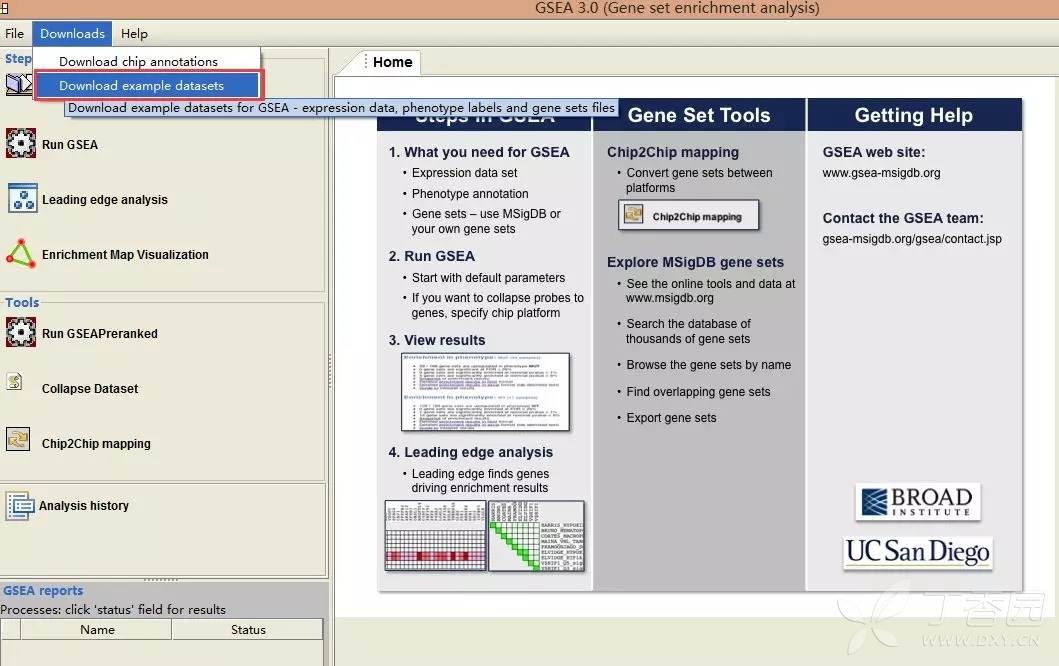Click the icon inside the Chip2Chip mapping button

pos(634,215)
